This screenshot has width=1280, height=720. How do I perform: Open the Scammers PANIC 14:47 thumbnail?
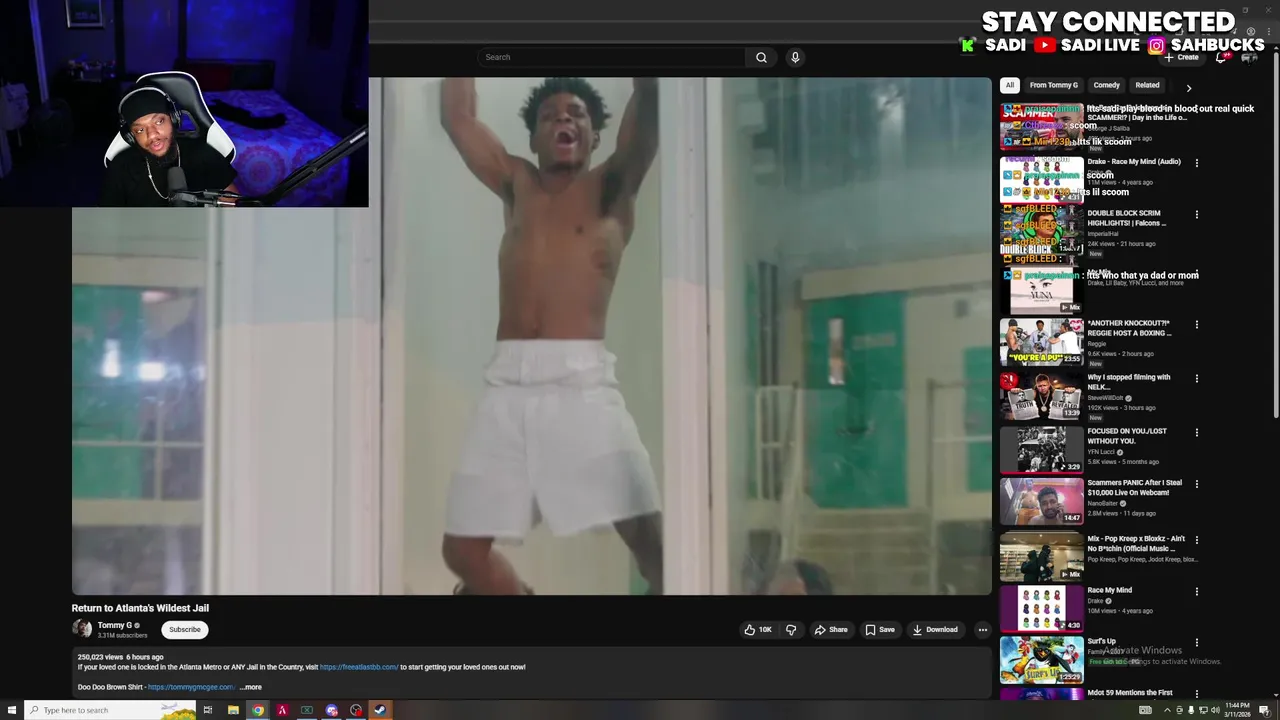pyautogui.click(x=1042, y=501)
